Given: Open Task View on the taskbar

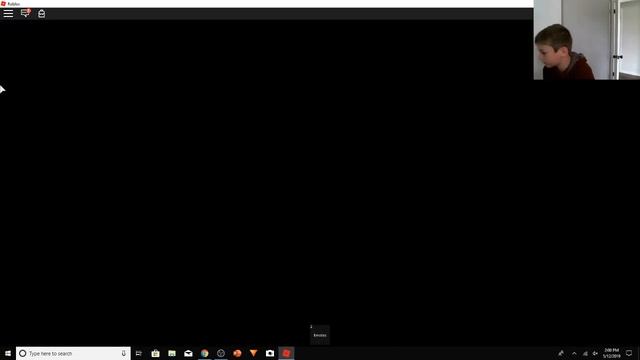Looking at the screenshot, I should [139, 353].
